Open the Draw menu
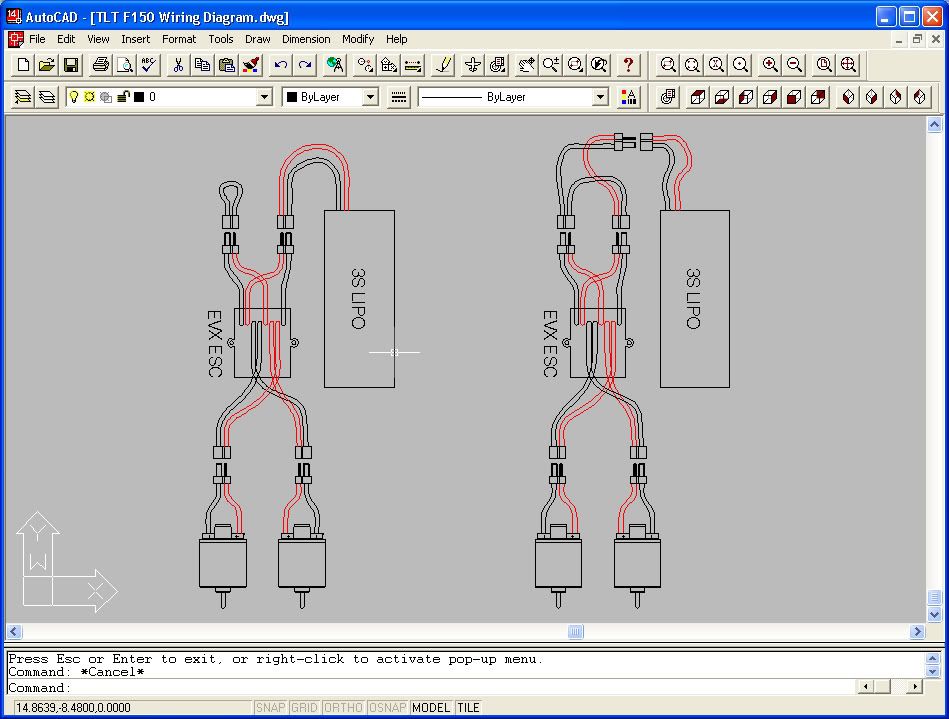The width and height of the screenshot is (949, 719). tap(257, 39)
